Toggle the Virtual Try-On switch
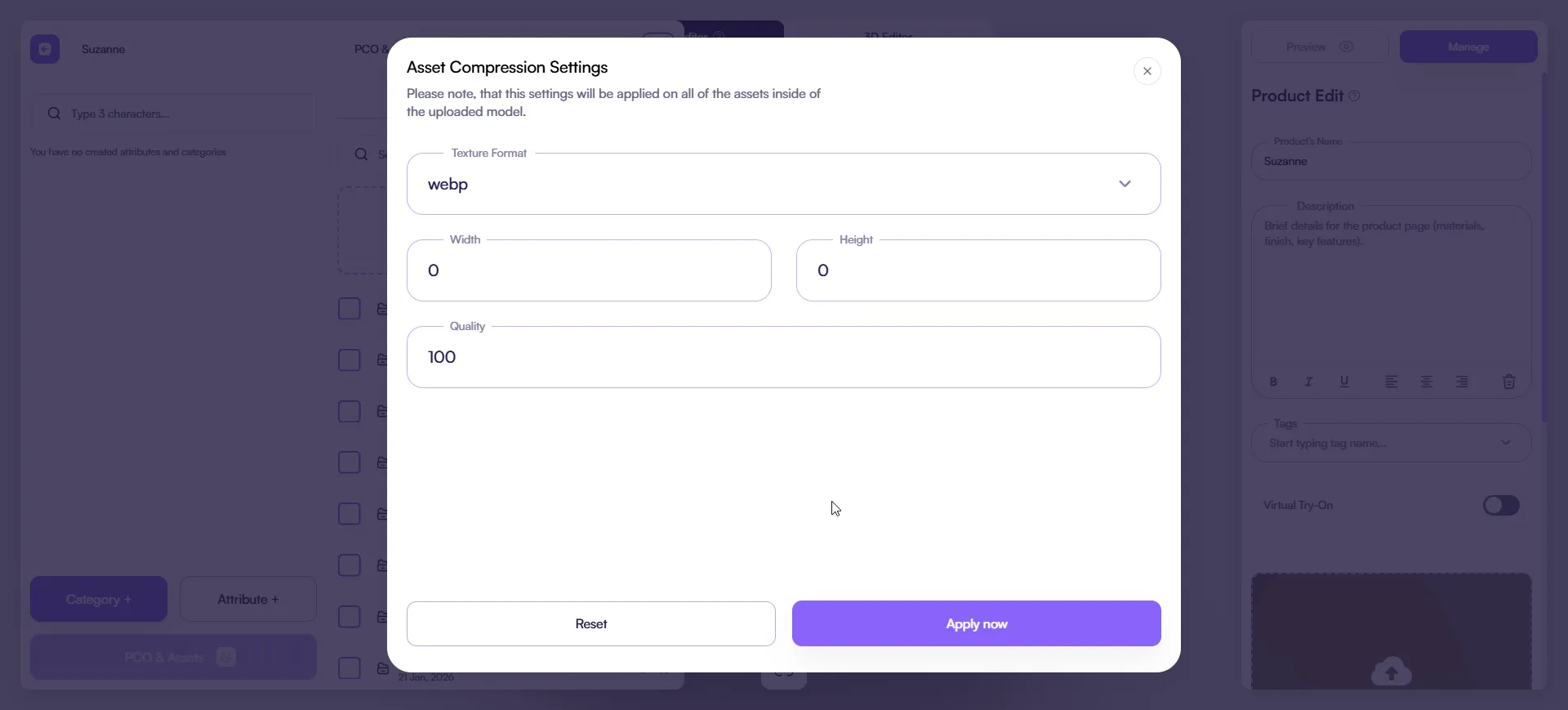This screenshot has width=1568, height=710. coord(1501,506)
